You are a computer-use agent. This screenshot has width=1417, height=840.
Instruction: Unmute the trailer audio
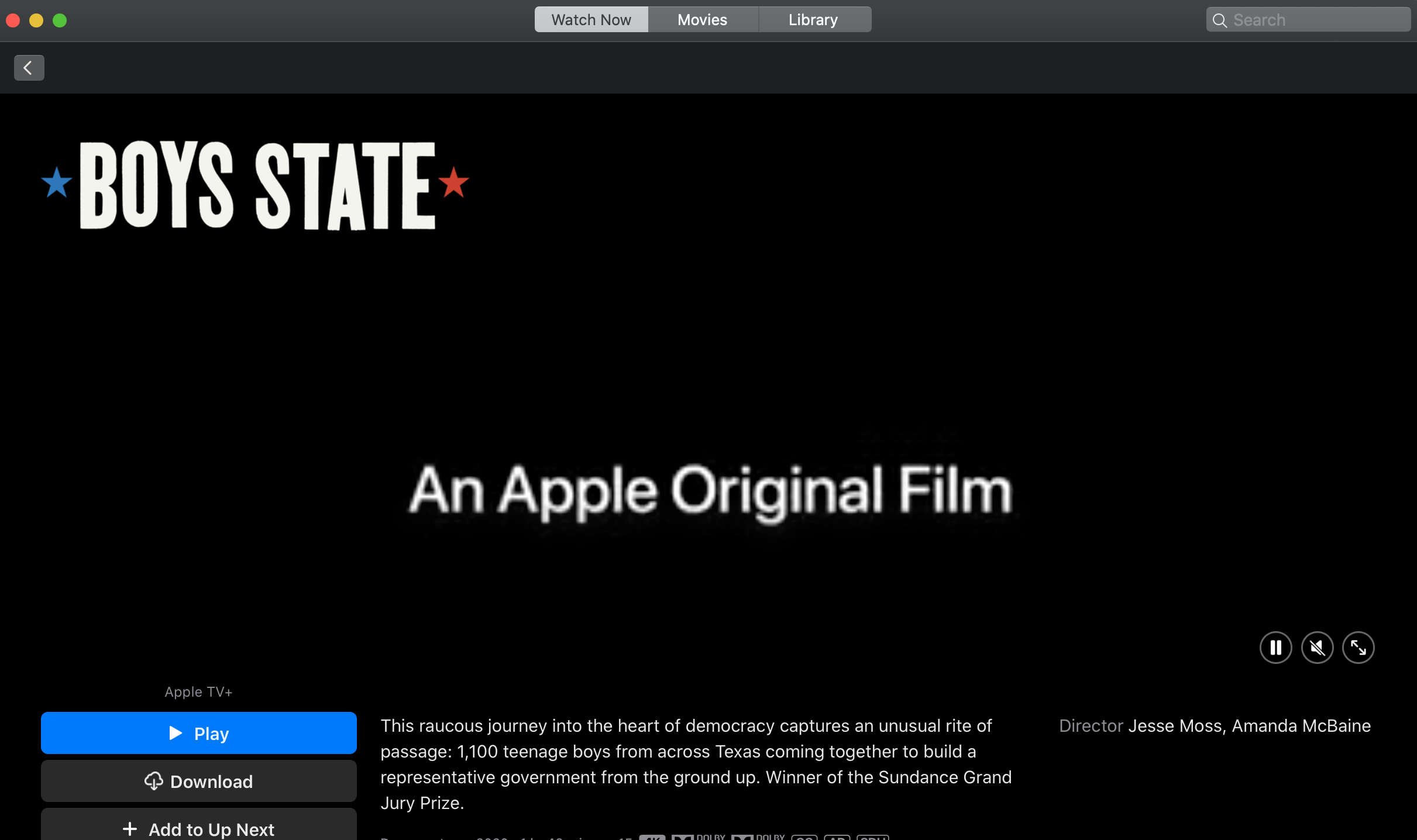[x=1317, y=648]
